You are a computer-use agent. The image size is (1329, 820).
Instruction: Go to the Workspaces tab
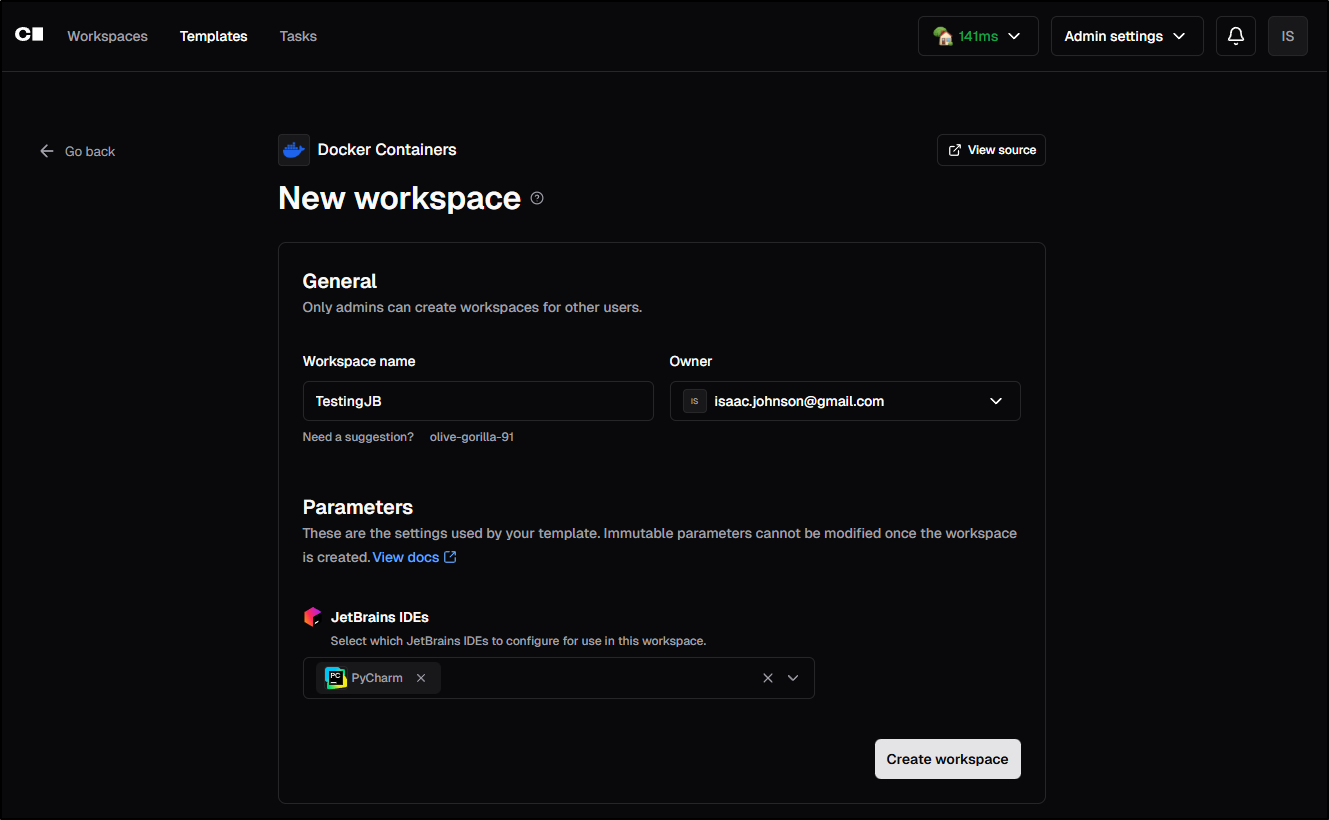point(107,36)
